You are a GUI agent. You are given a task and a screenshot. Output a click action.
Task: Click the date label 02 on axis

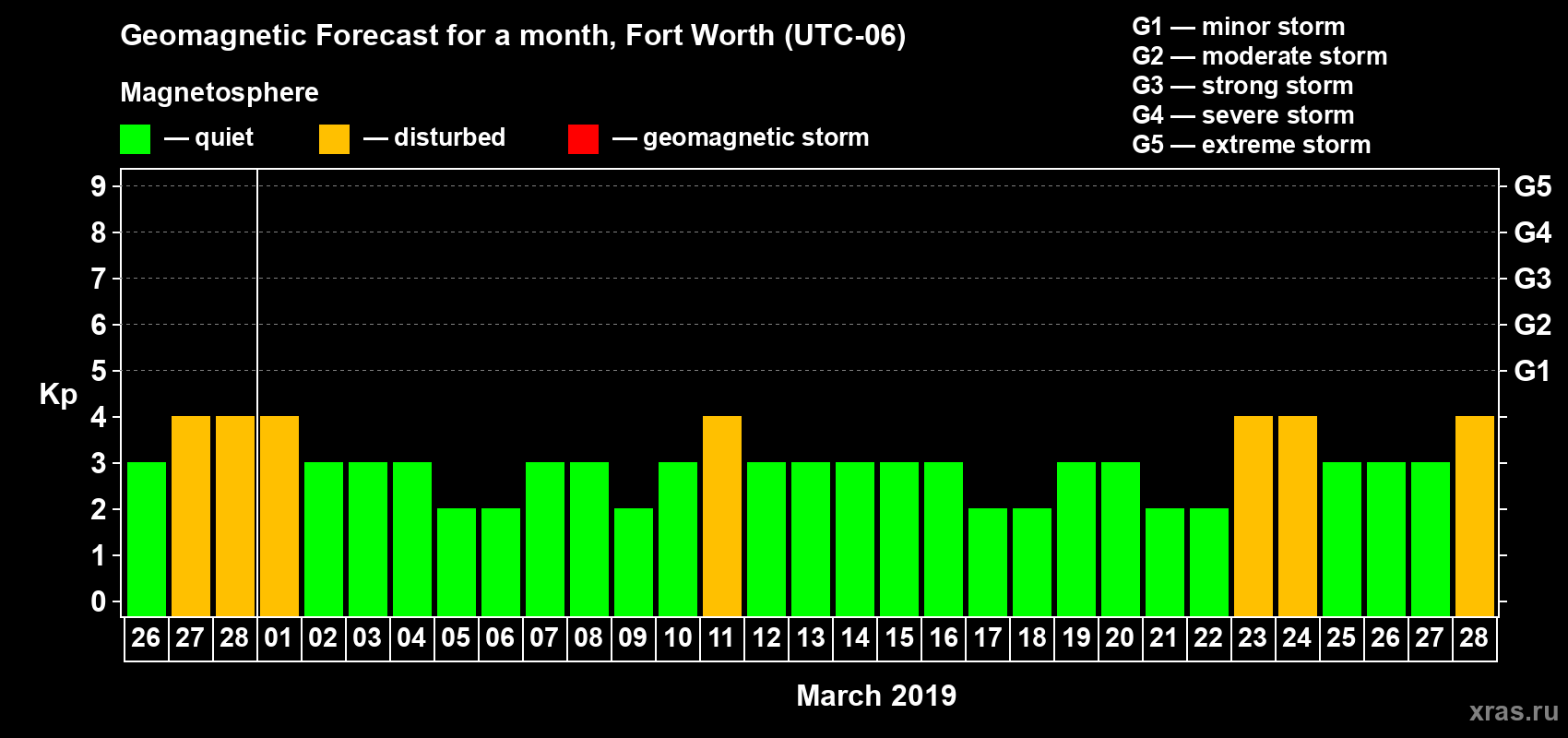point(323,638)
